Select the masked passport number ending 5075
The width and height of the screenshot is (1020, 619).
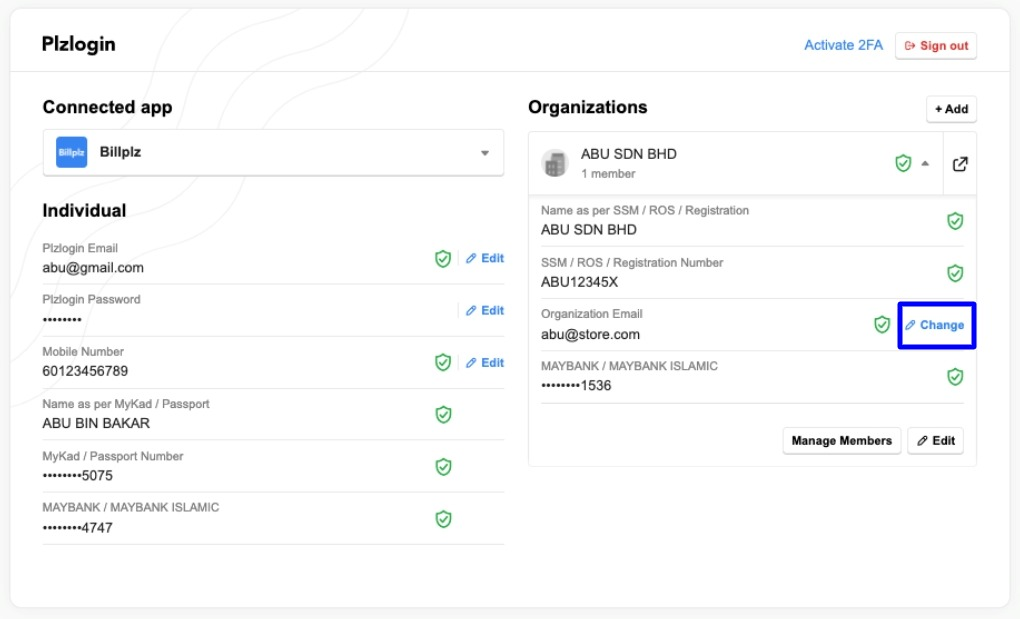pyautogui.click(x=77, y=475)
